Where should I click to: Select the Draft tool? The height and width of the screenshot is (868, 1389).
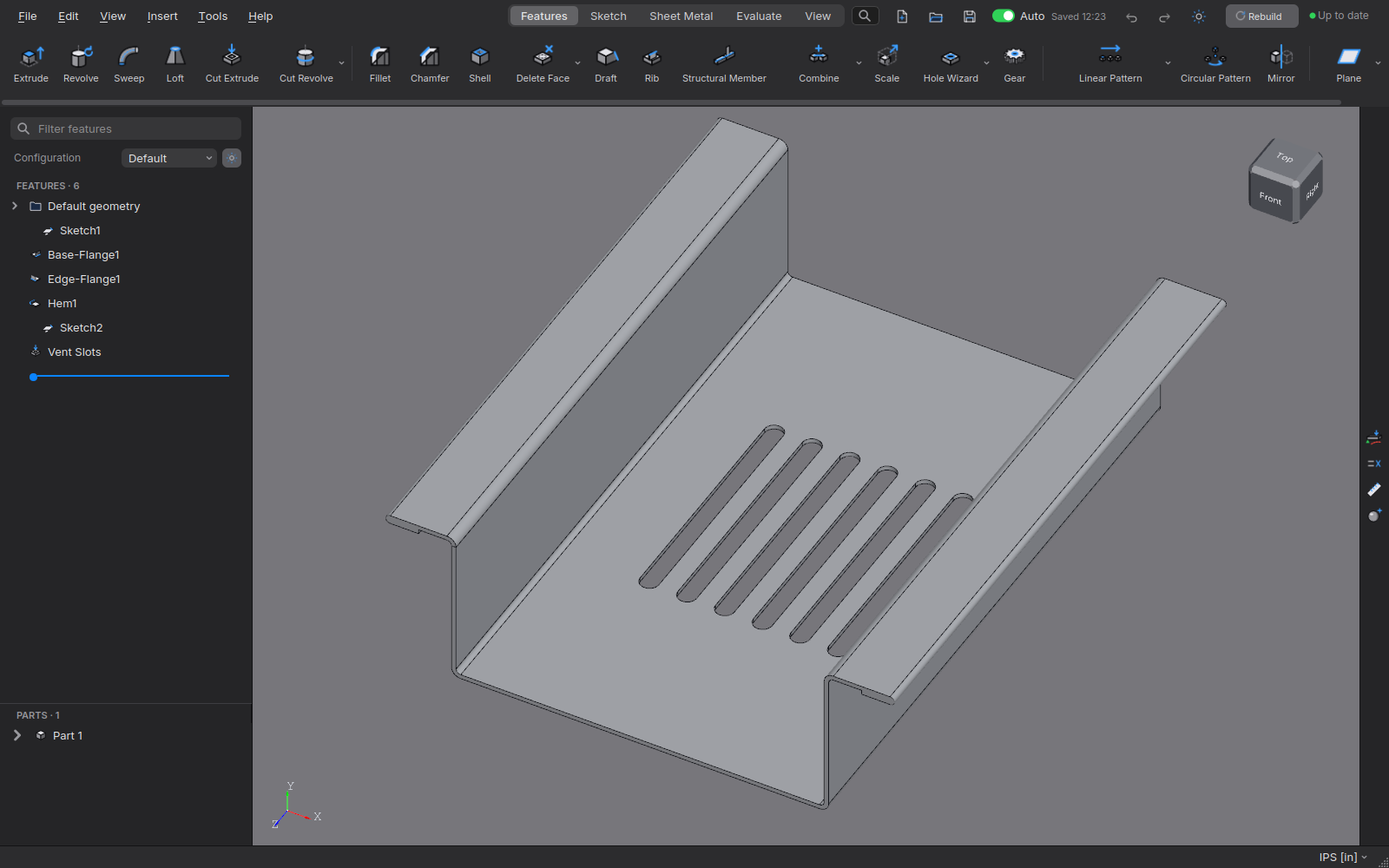pos(606,64)
